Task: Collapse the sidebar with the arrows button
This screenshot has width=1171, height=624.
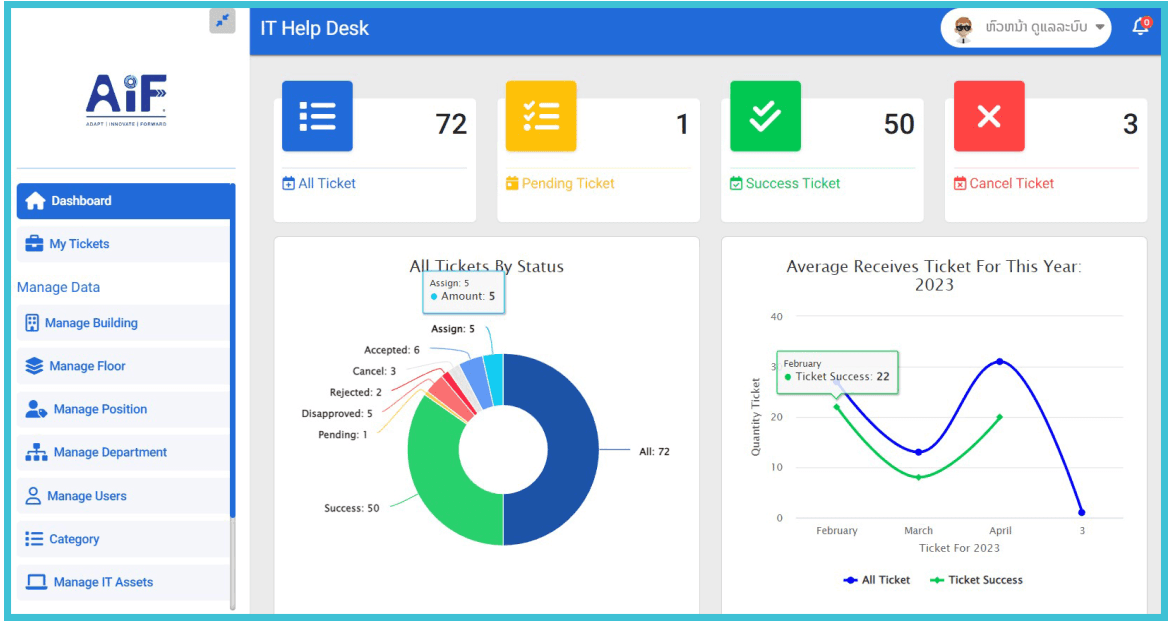Action: pos(222,21)
